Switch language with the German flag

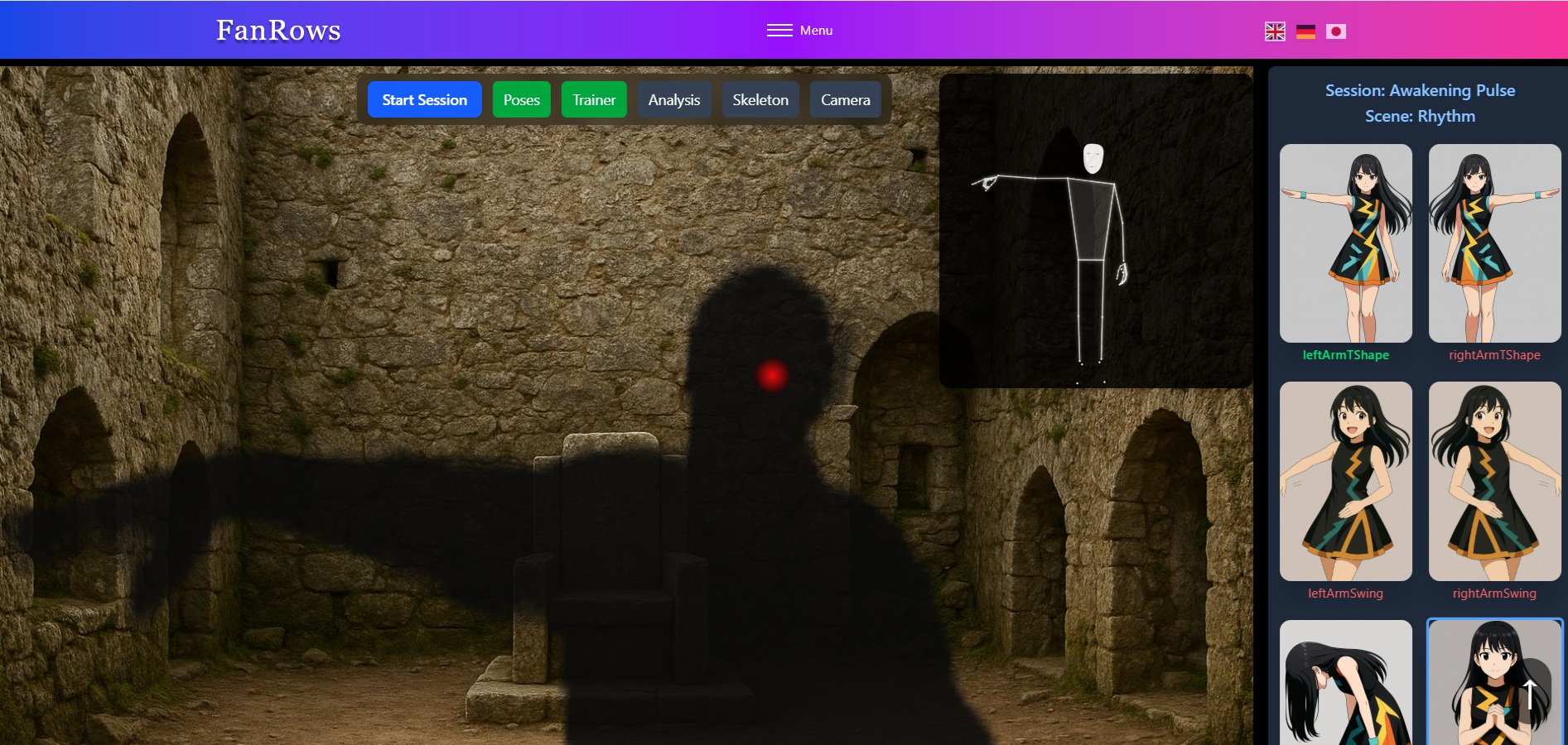1305,31
